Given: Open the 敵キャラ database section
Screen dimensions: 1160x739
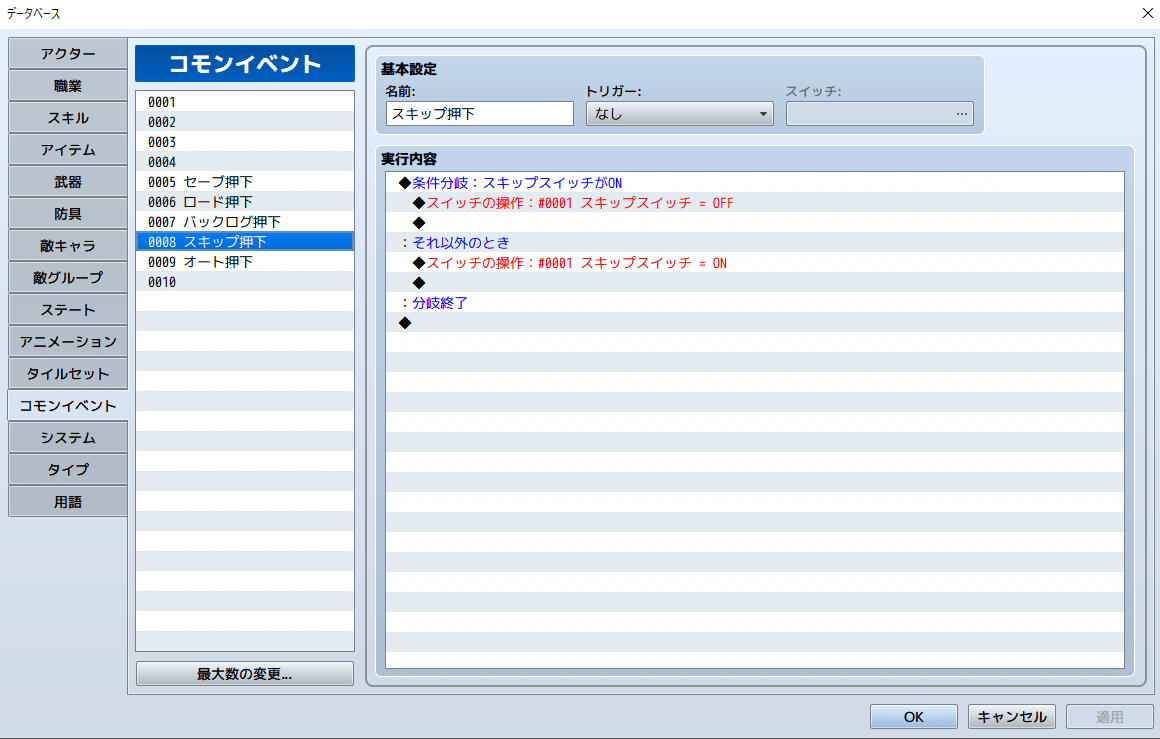Looking at the screenshot, I should click(x=67, y=245).
